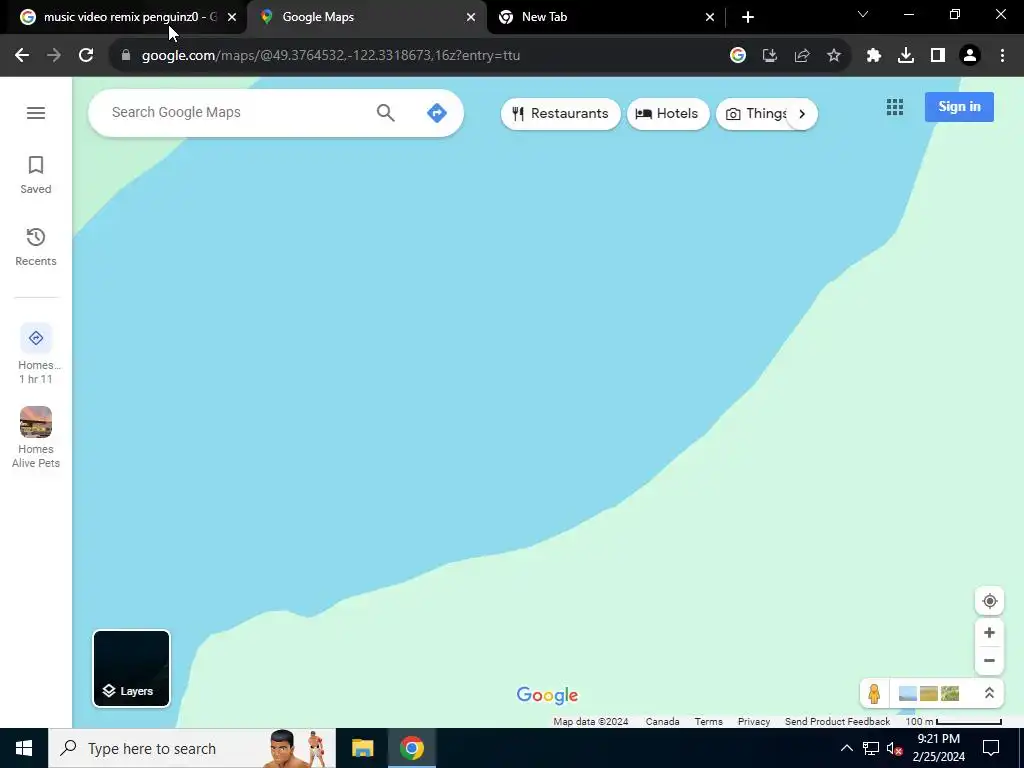Screen dimensions: 1024x768
Task: Open the Chrome extensions puzzle menu
Action: coord(874,56)
